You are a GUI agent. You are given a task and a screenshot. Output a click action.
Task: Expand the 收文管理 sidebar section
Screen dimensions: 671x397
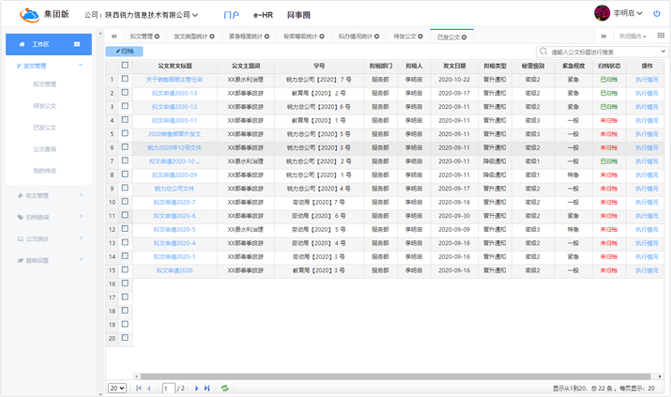81,195
